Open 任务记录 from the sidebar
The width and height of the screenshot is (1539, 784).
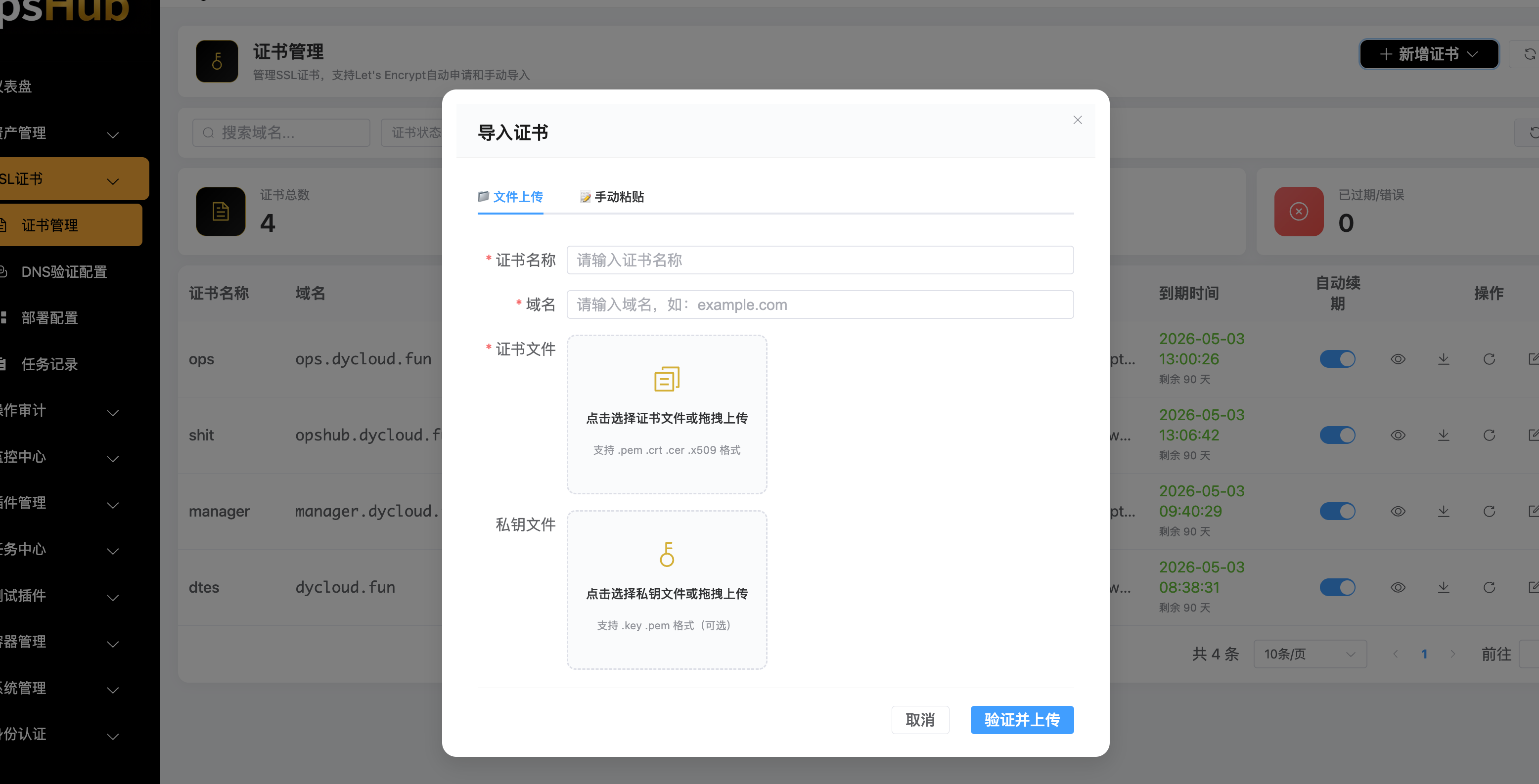(49, 364)
